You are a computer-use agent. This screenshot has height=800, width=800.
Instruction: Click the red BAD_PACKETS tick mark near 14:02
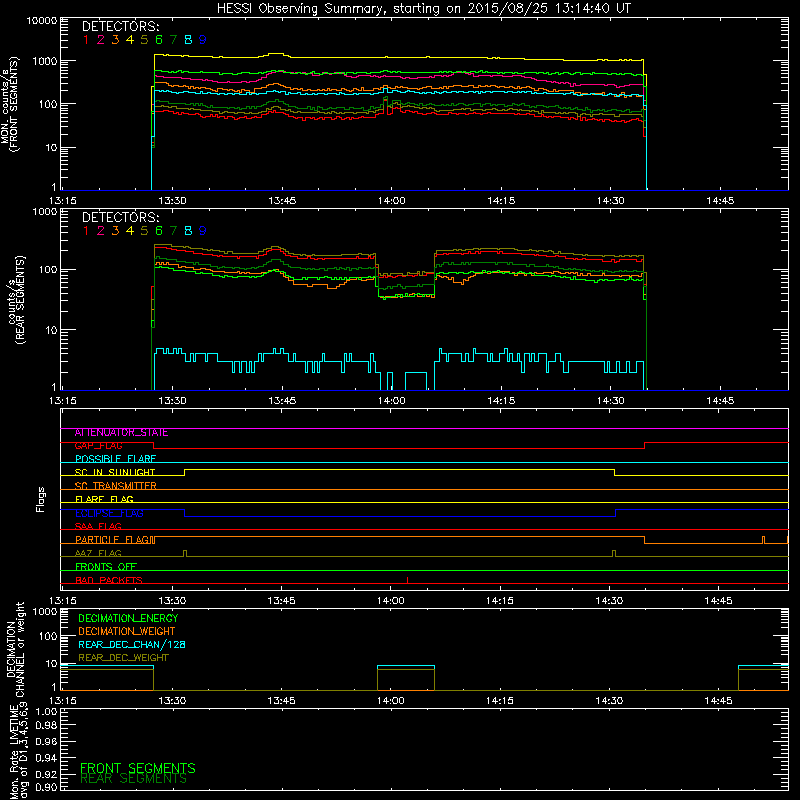coord(407,580)
